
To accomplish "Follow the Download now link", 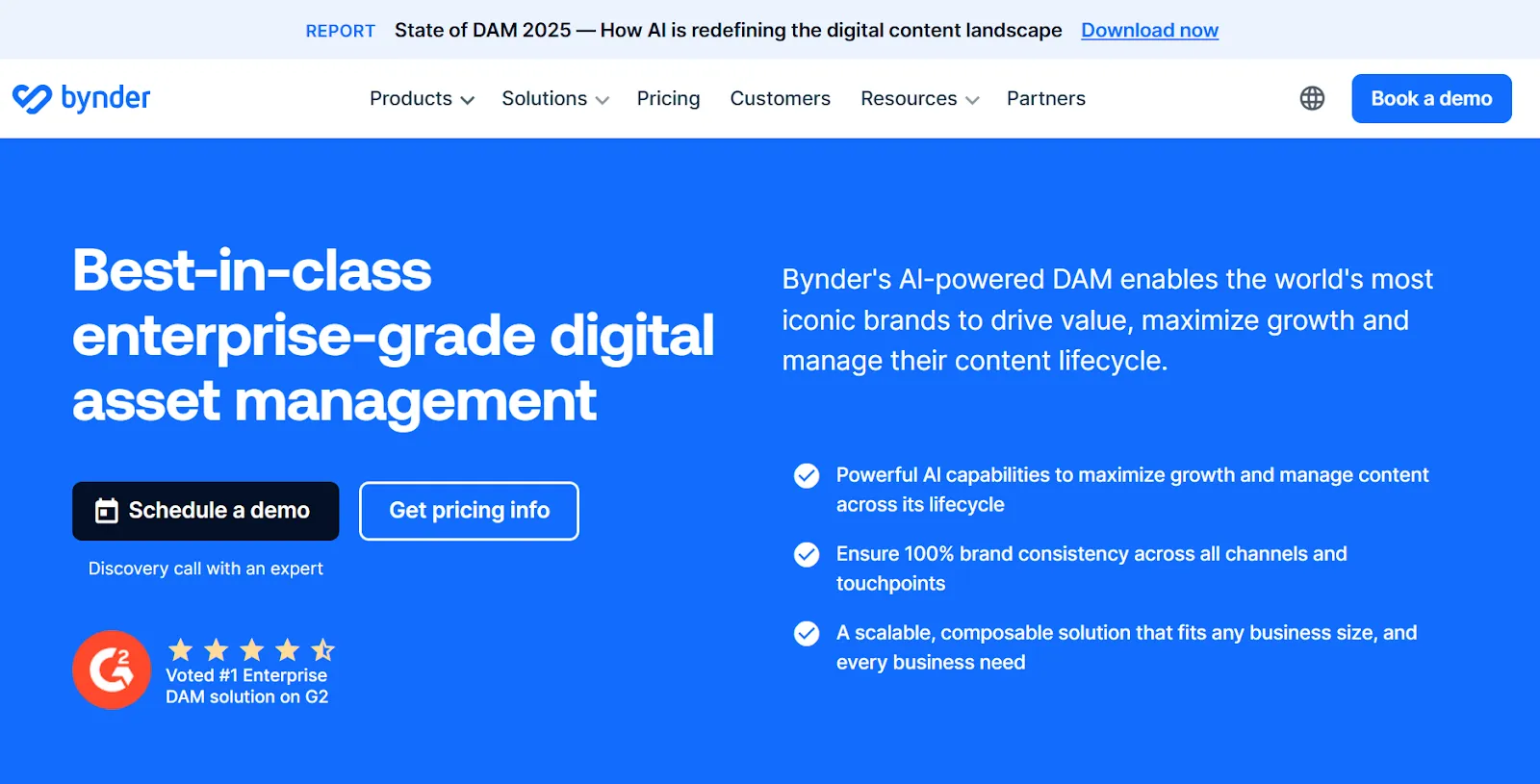I will [1149, 30].
